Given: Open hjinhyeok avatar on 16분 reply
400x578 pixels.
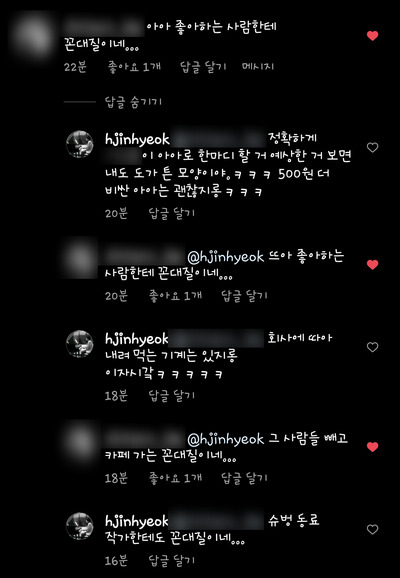Looking at the screenshot, I should click(80, 526).
